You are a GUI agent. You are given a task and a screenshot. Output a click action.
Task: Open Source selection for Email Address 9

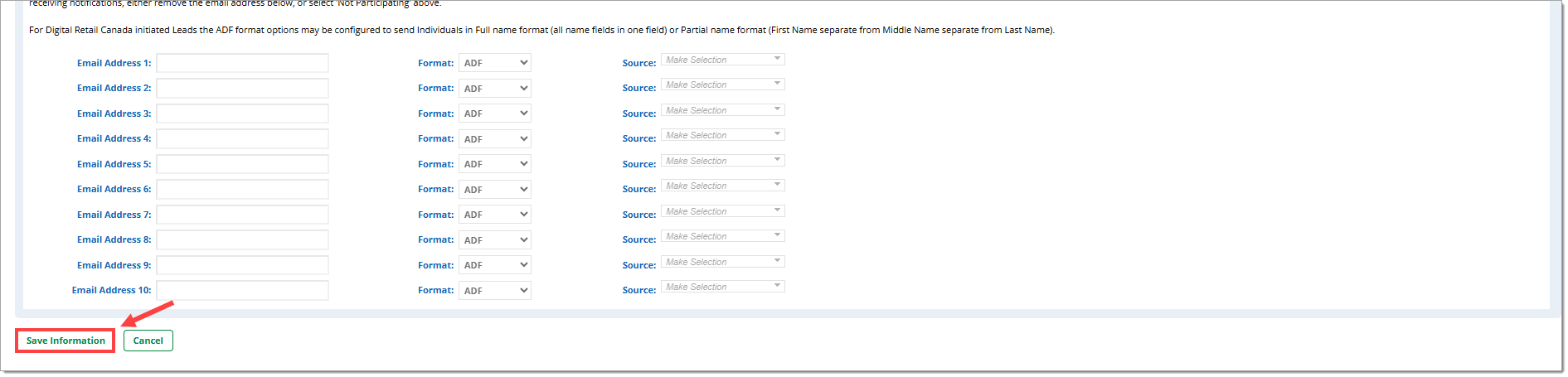[x=722, y=262]
